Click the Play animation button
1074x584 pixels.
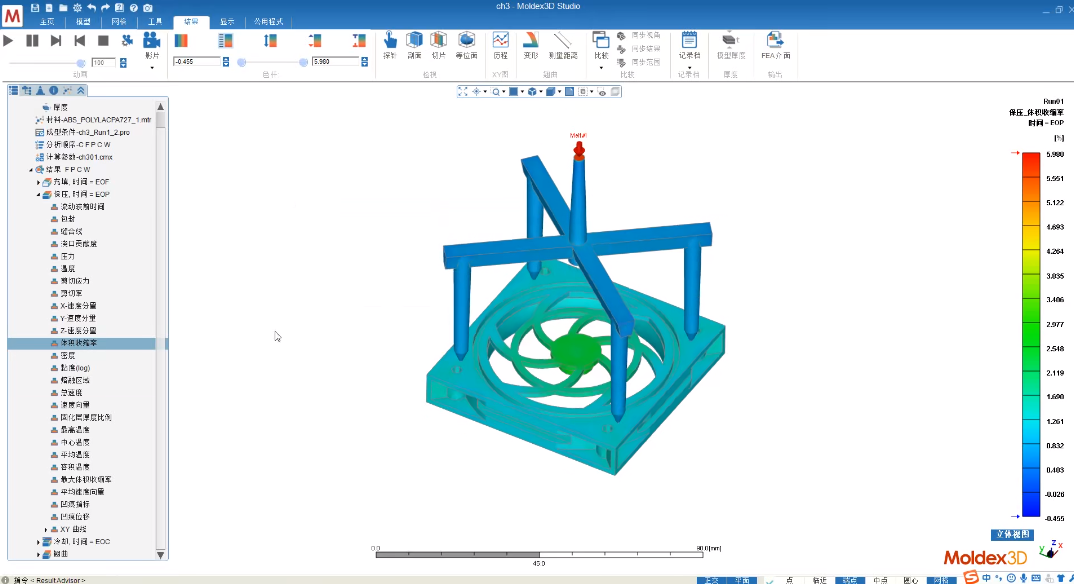click(8, 41)
